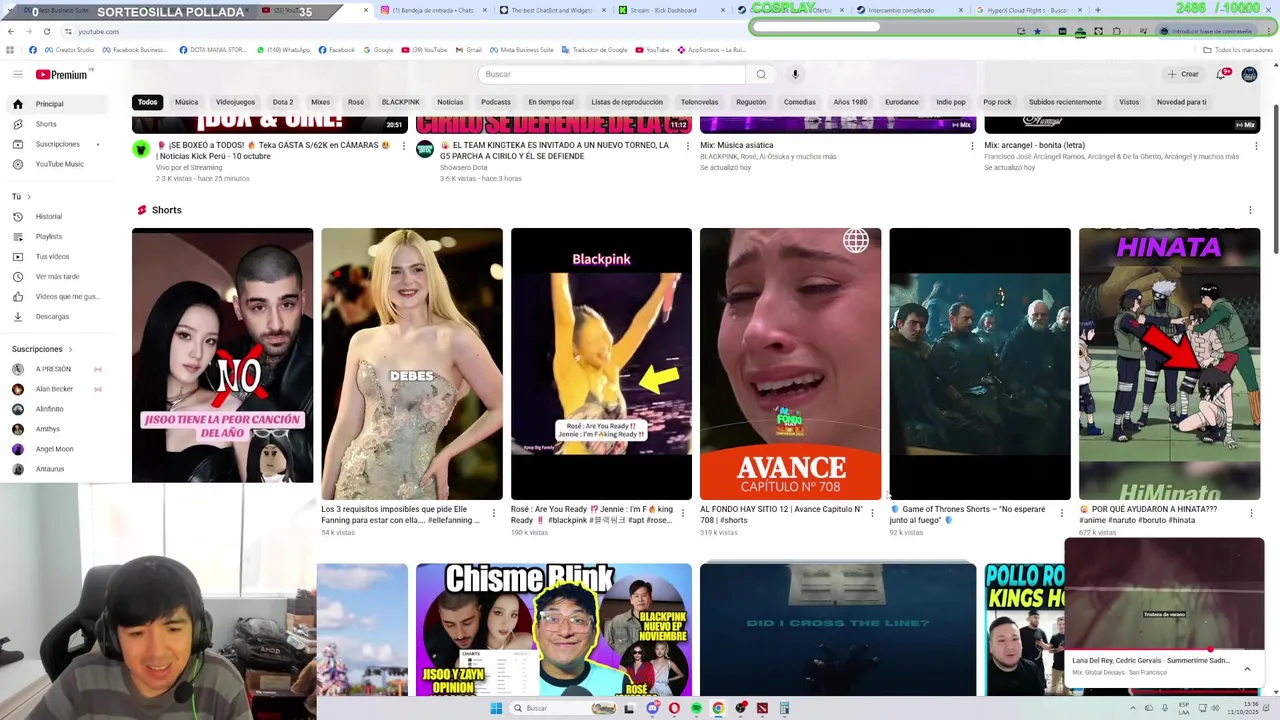Start voice search with the microphone icon

coord(795,74)
